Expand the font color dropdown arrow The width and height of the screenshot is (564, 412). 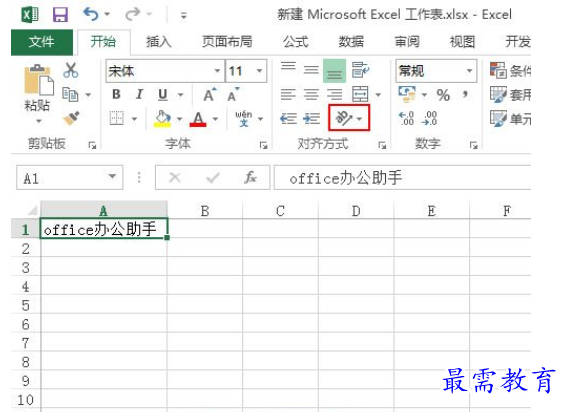[215, 119]
